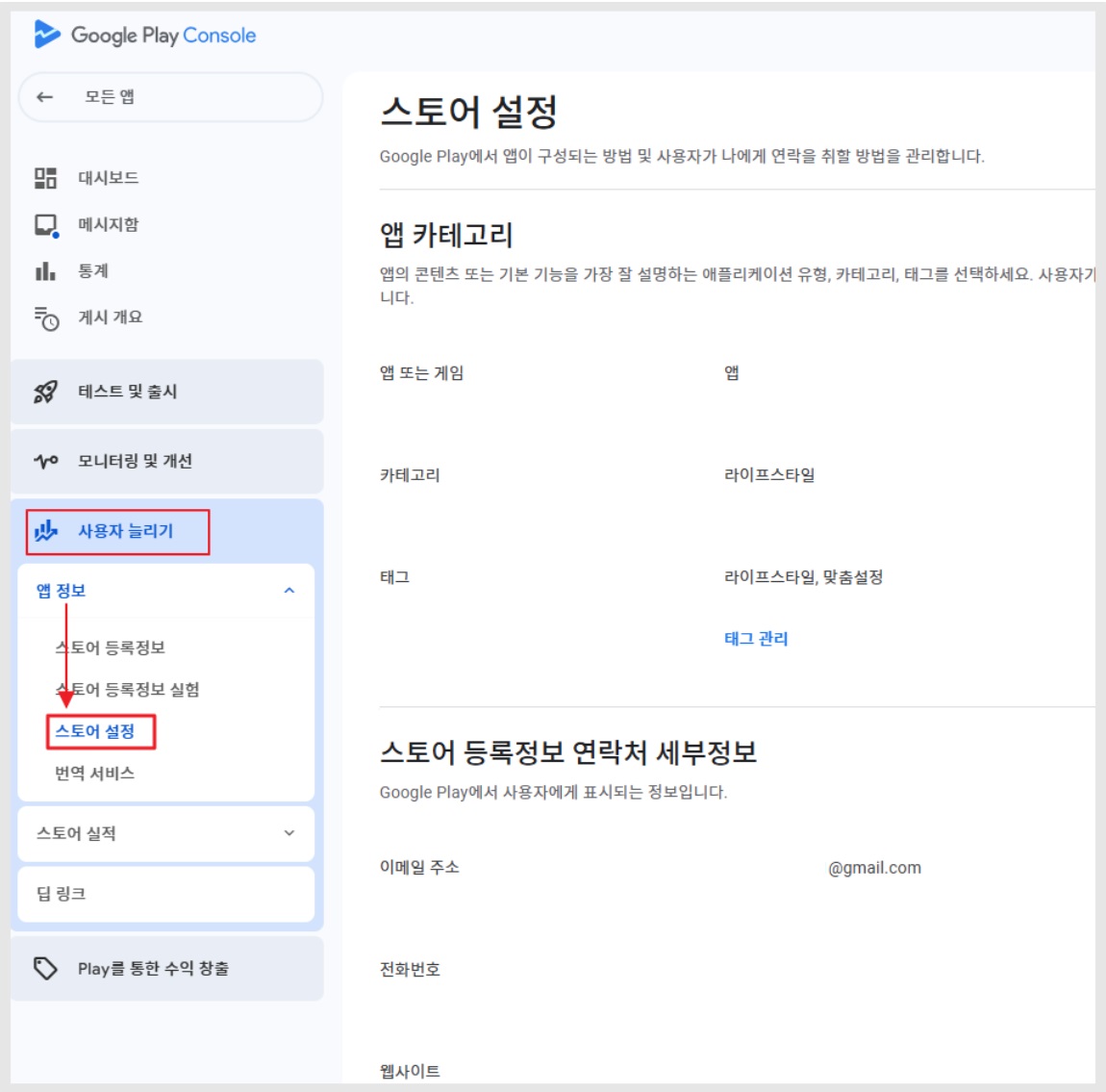Image resolution: width=1106 pixels, height=1092 pixels.
Task: Click the 카테고리 field label
Action: tap(410, 474)
